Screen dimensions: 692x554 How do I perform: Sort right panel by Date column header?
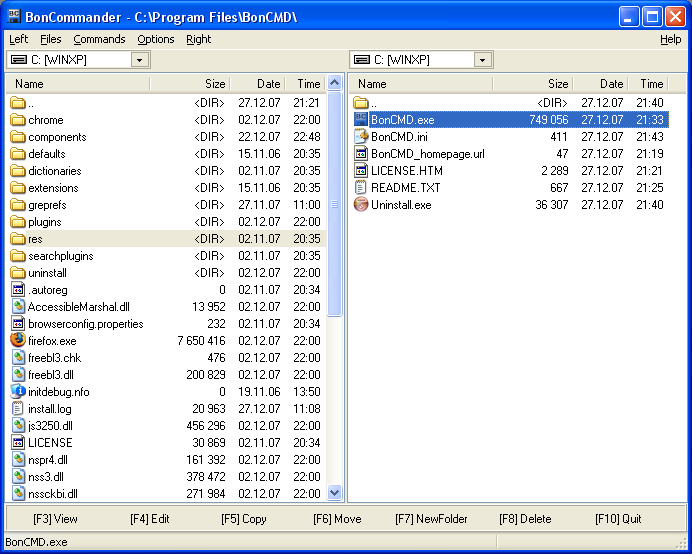point(601,83)
